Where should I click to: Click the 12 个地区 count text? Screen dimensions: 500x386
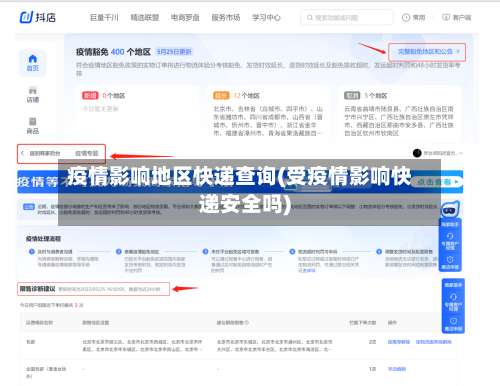(246, 96)
